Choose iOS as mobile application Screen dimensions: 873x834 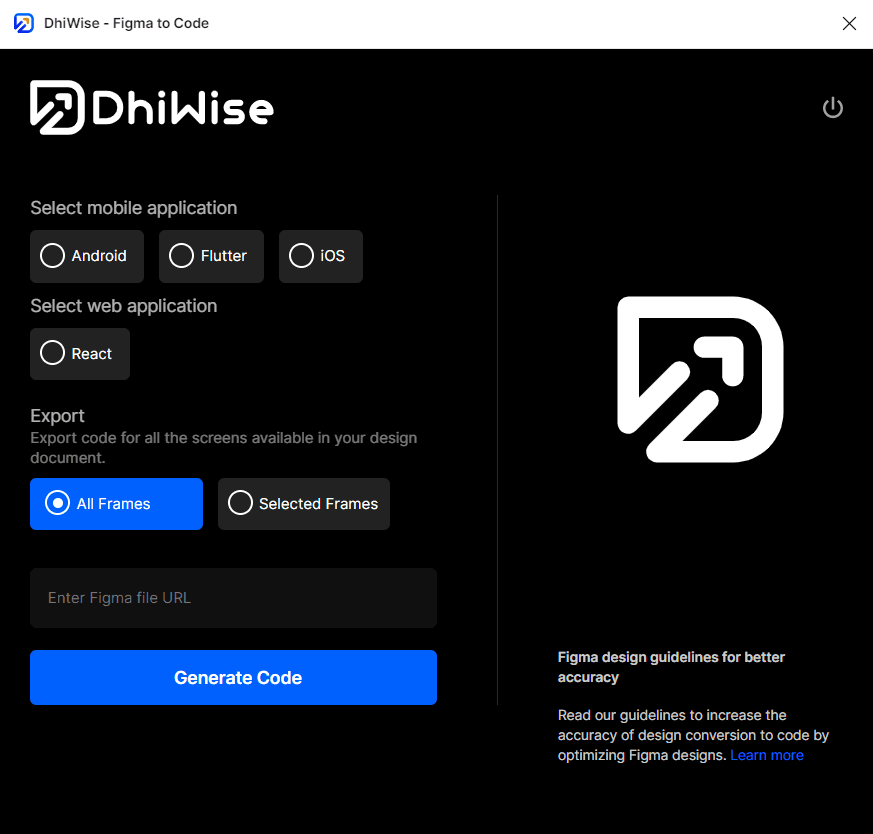pyautogui.click(x=321, y=256)
